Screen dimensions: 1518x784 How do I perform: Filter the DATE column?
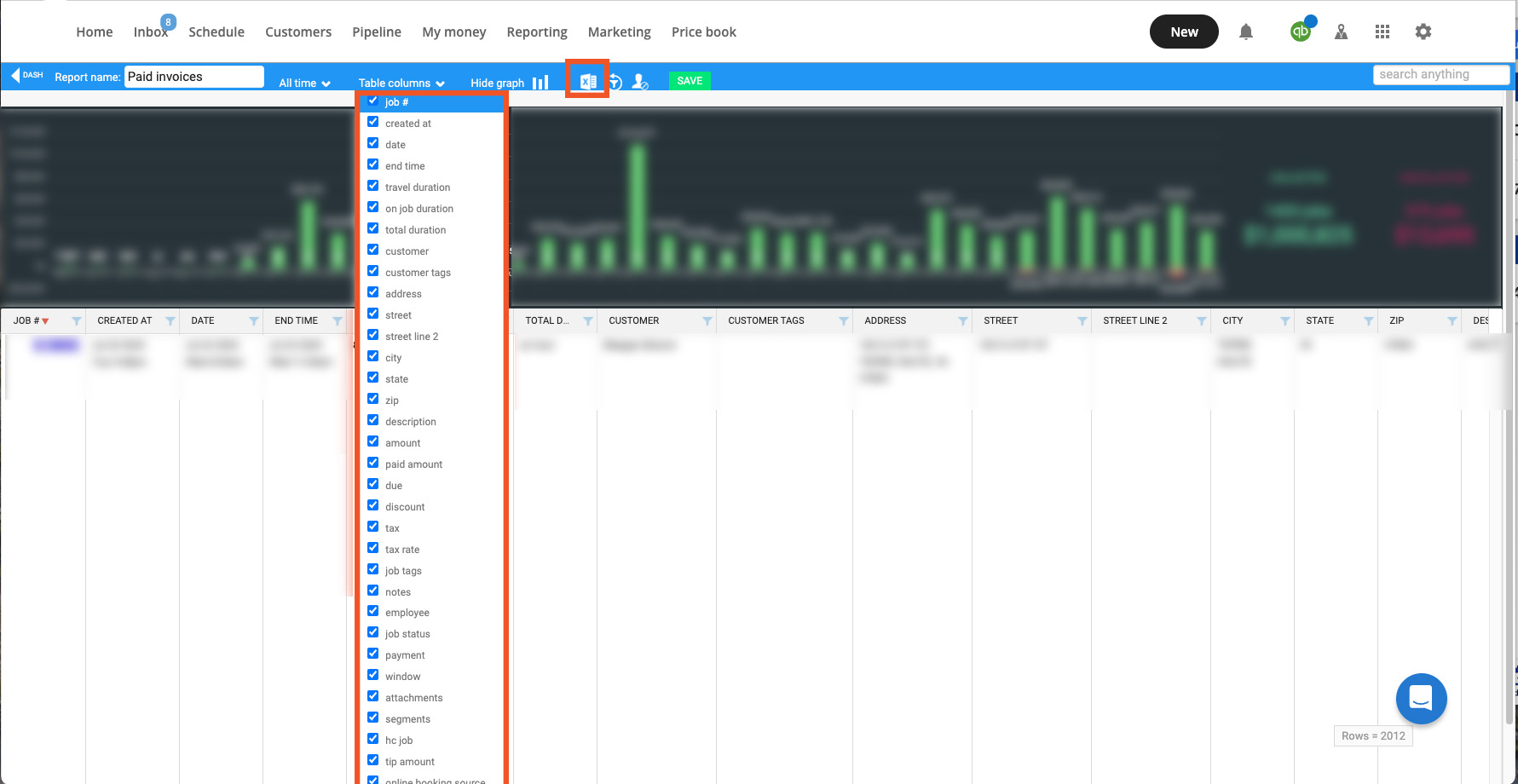pos(254,321)
